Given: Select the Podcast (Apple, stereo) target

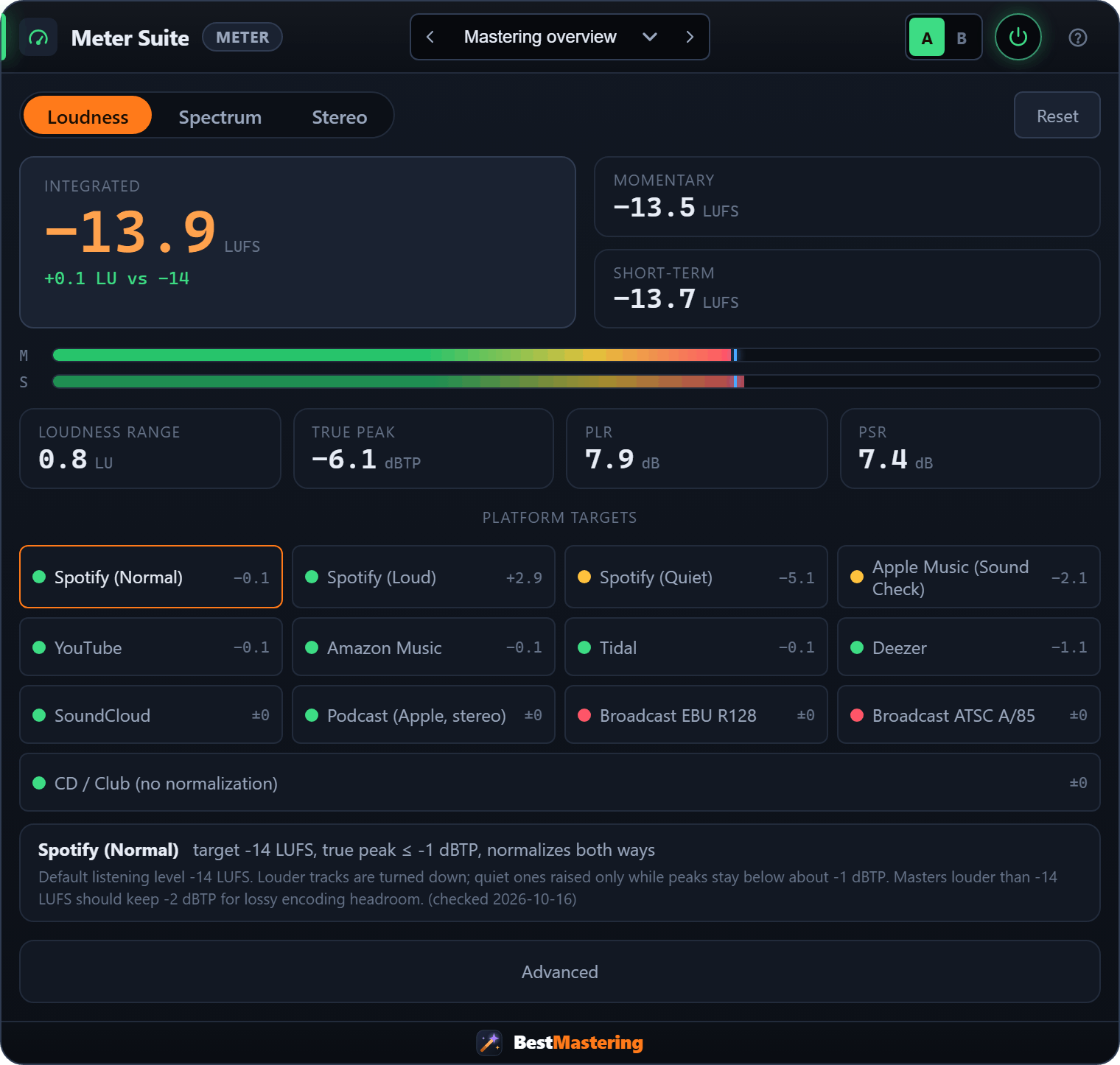Looking at the screenshot, I should (424, 714).
